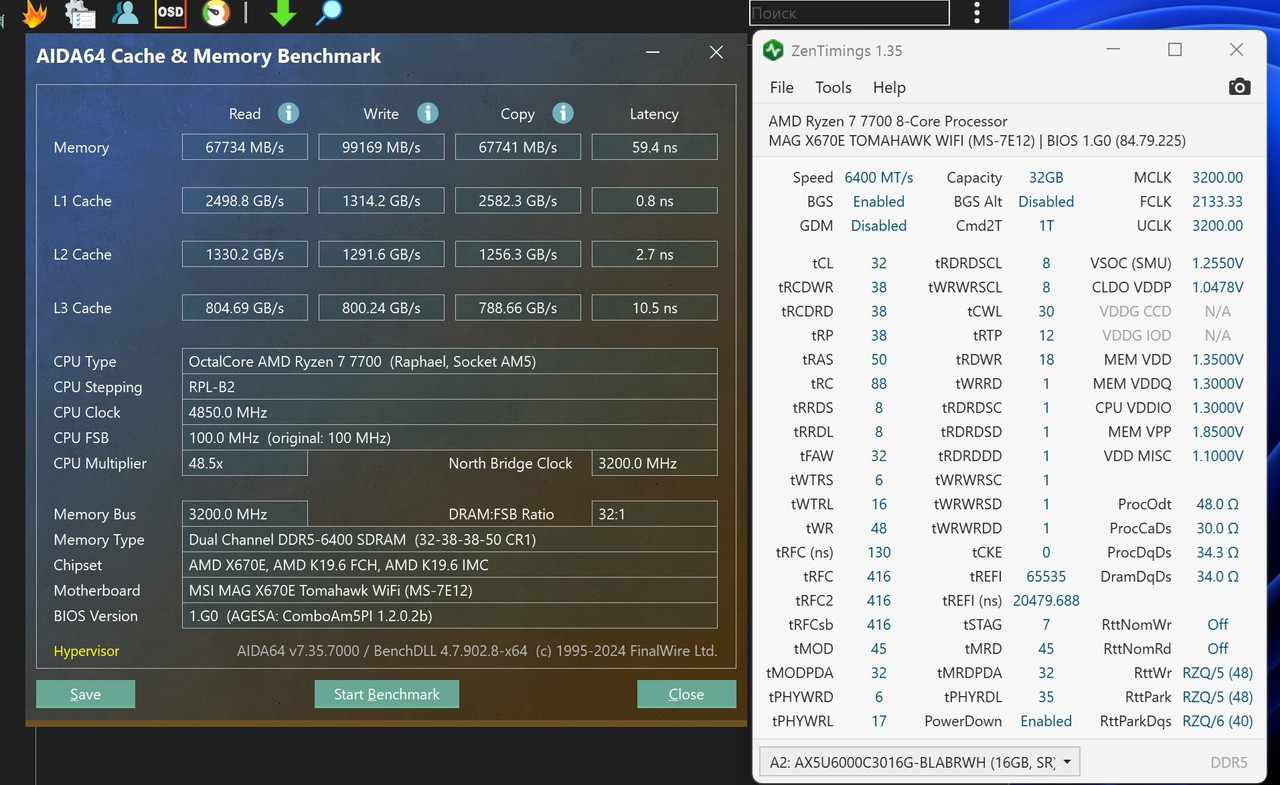The height and width of the screenshot is (785, 1280).
Task: Open the File menu in ZenTimings
Action: [782, 88]
